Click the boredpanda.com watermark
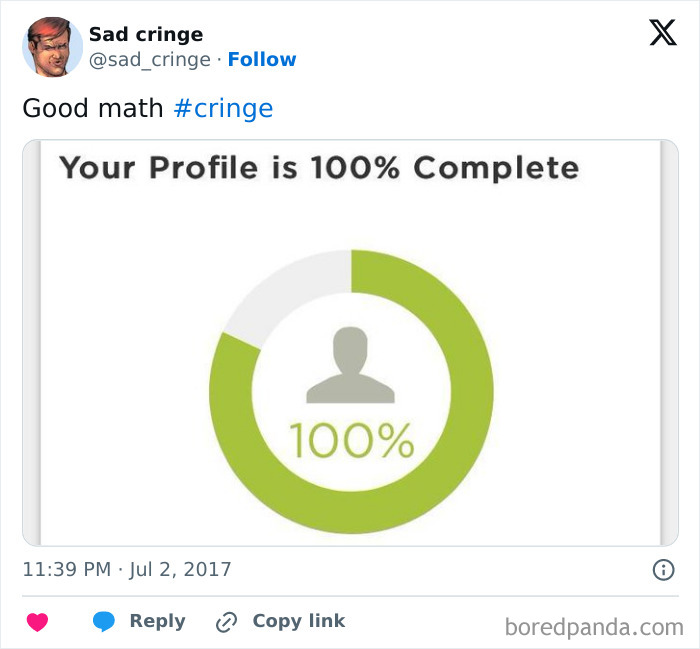The image size is (700, 649). pyautogui.click(x=594, y=627)
